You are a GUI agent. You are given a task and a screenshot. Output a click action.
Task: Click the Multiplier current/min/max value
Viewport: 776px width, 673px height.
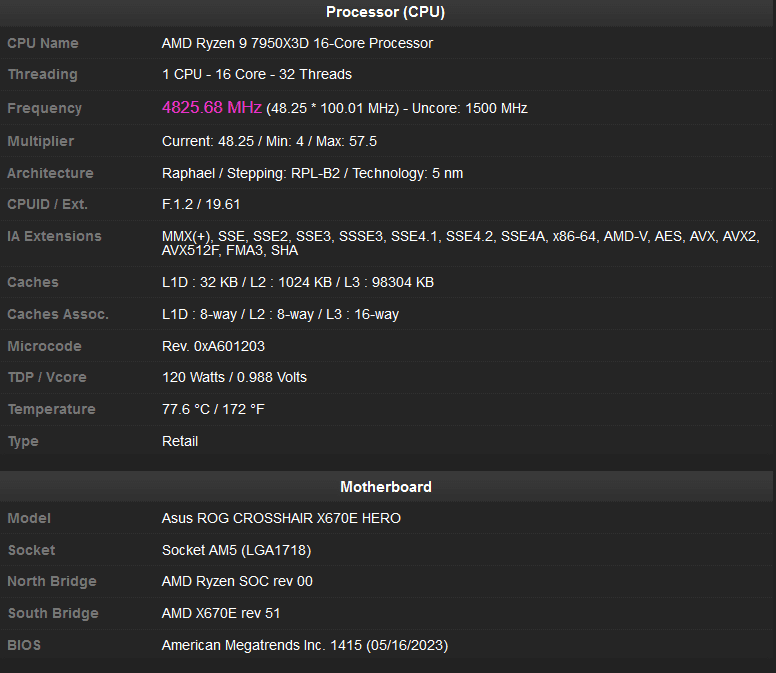click(269, 141)
